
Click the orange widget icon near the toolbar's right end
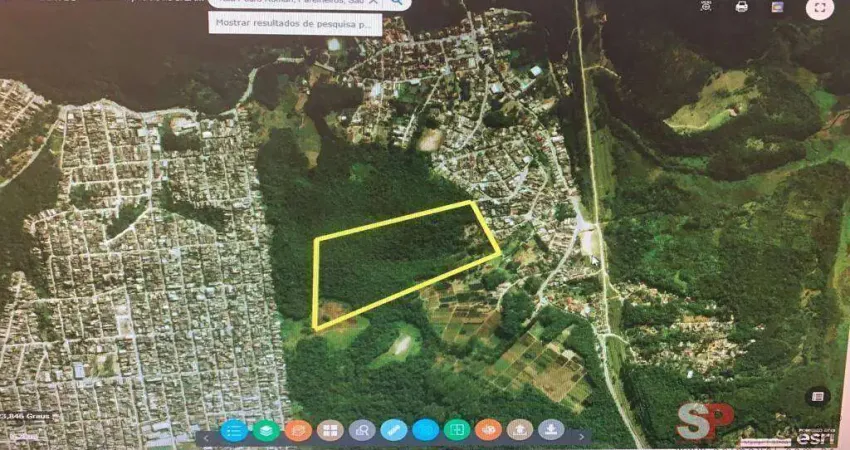point(488,430)
